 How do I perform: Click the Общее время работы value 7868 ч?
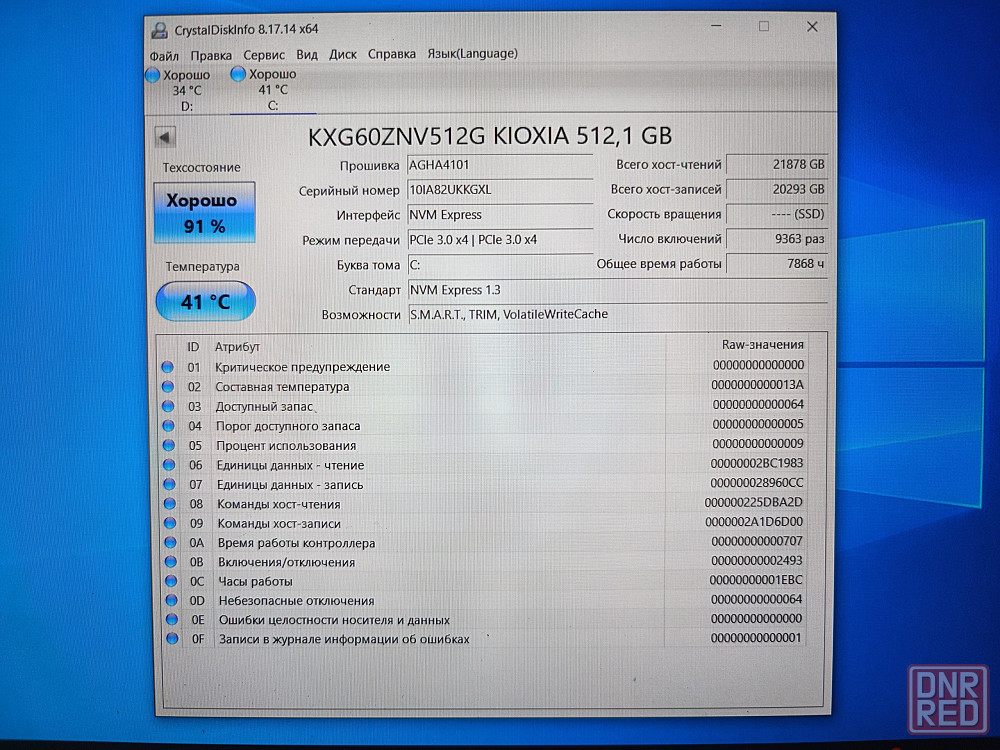(777, 263)
